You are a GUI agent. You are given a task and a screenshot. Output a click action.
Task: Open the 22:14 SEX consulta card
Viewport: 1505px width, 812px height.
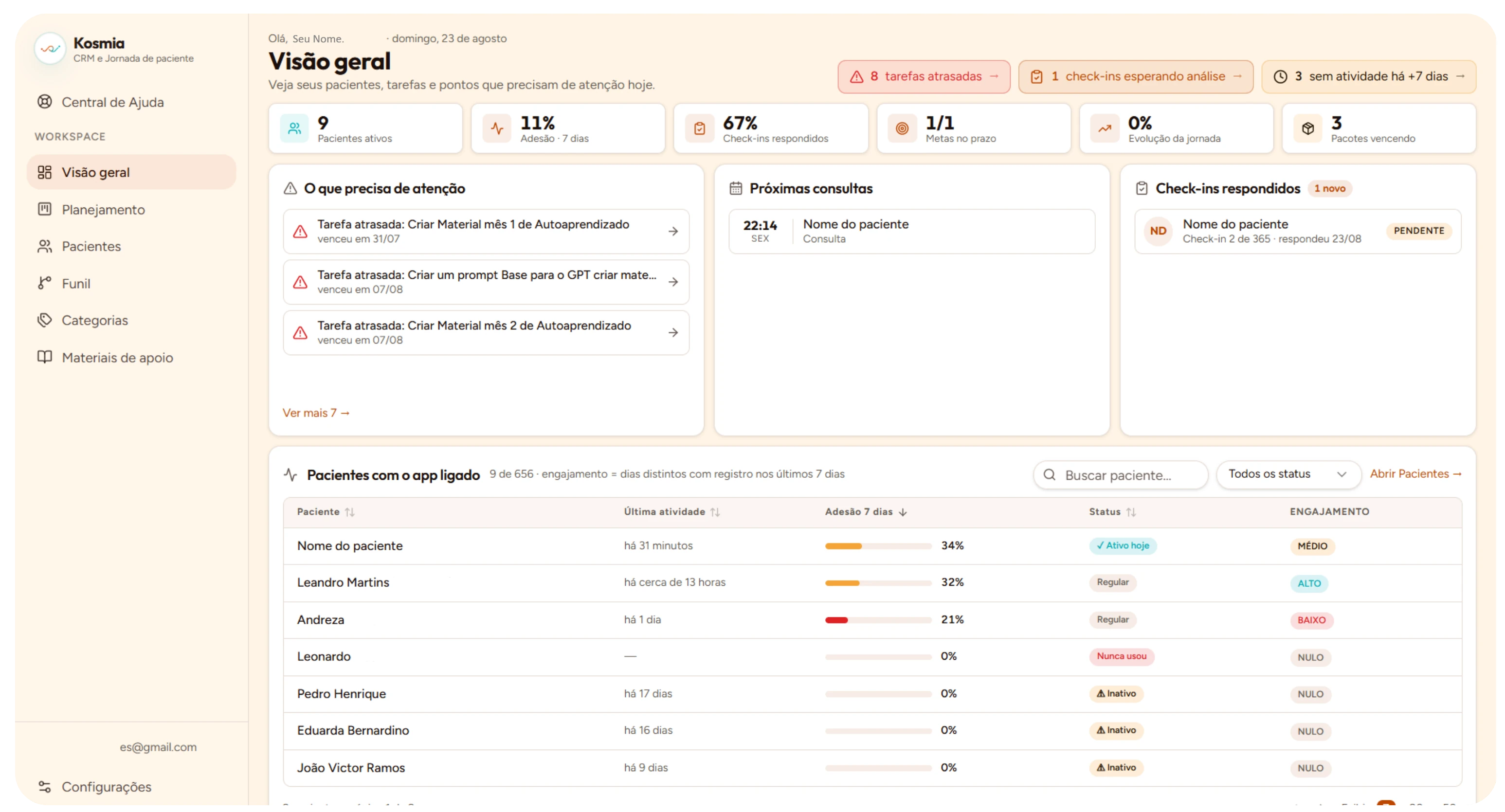coord(911,231)
